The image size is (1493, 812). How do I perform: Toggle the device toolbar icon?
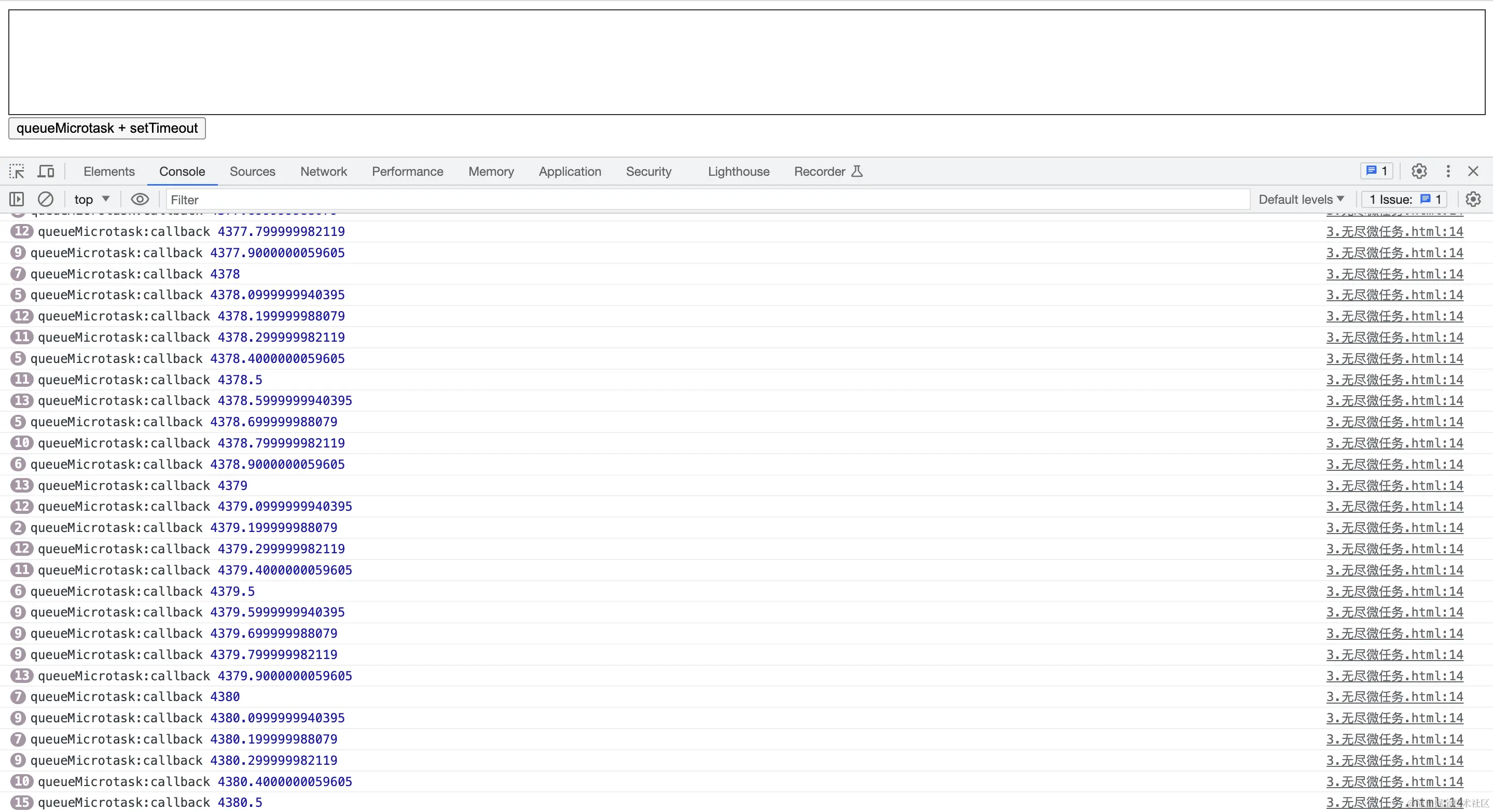(46, 172)
